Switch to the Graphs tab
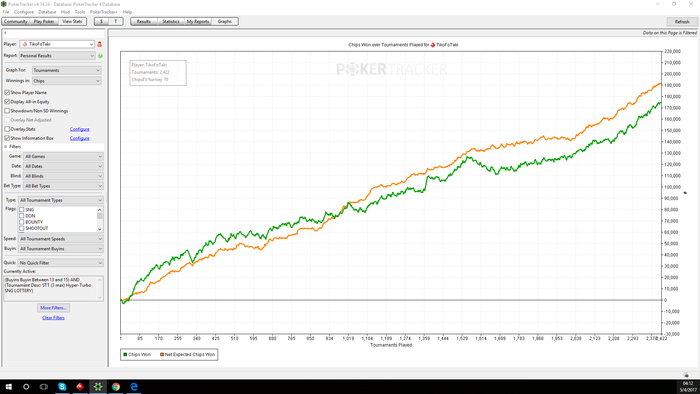The width and height of the screenshot is (700, 394). 225,21
